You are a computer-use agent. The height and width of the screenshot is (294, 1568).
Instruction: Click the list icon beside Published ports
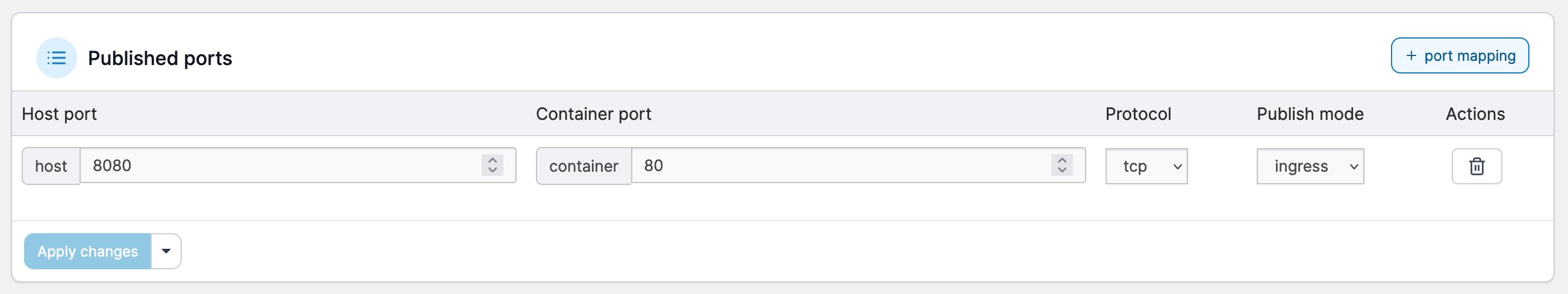point(56,58)
